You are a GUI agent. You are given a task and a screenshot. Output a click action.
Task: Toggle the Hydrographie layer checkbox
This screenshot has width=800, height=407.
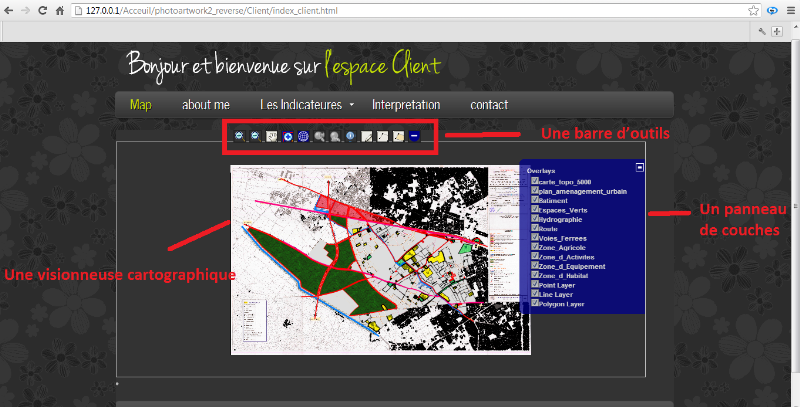(x=536, y=220)
